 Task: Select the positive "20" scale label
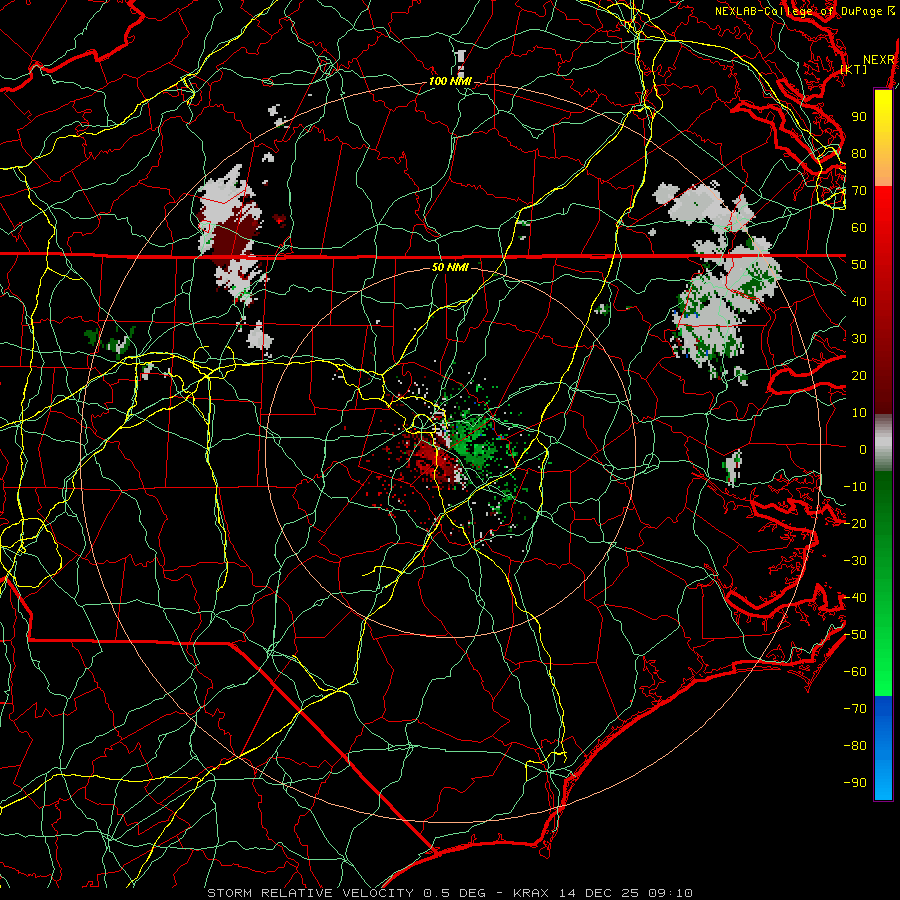tap(859, 376)
